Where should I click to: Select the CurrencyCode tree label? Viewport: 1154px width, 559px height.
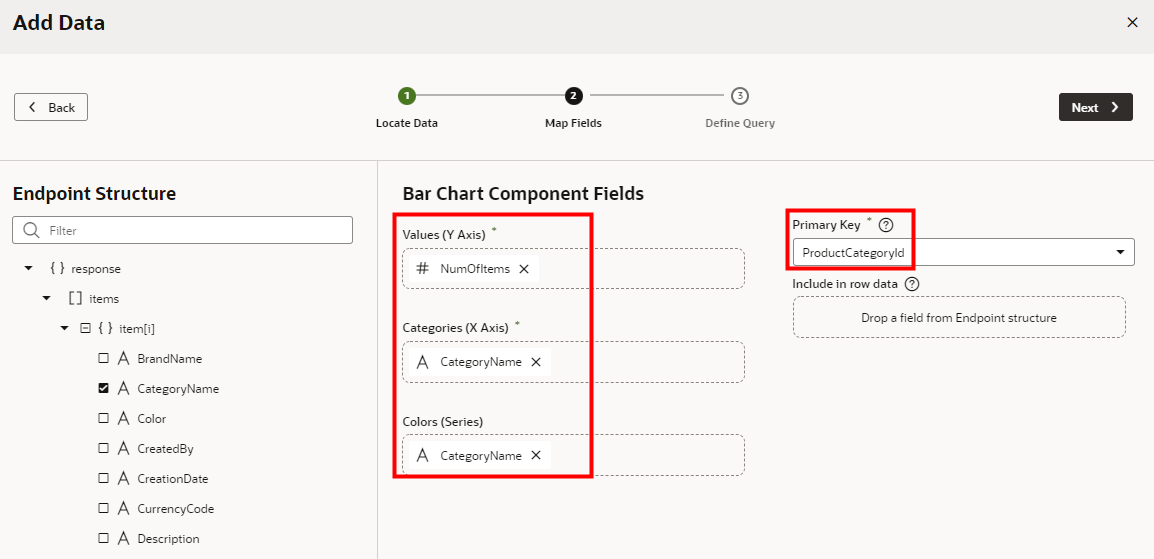point(176,508)
